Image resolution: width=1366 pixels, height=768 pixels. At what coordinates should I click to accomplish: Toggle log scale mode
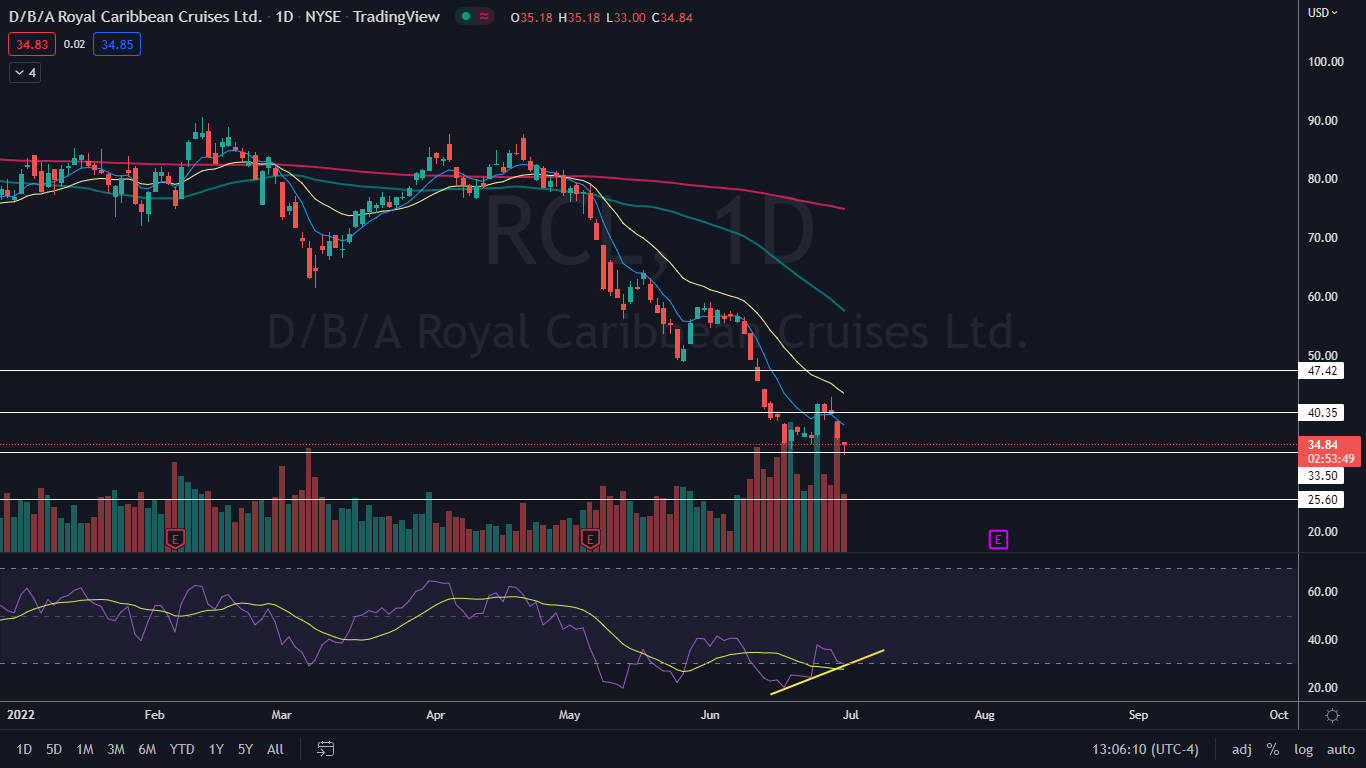(1303, 749)
